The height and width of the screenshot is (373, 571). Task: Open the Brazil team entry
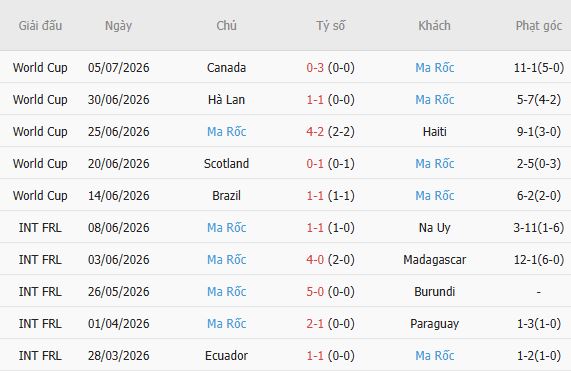coord(226,196)
